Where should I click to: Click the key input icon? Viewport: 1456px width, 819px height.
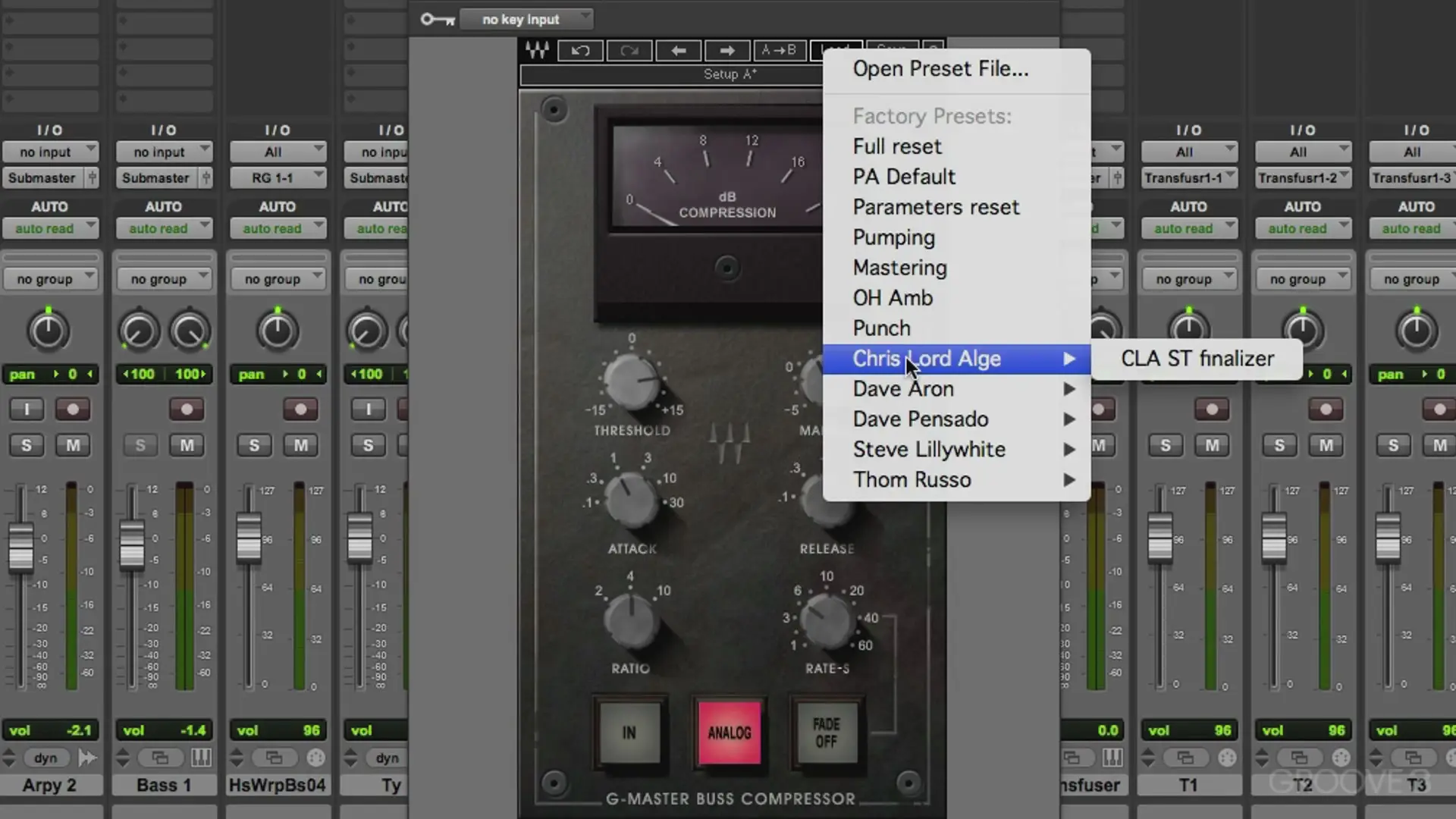438,19
